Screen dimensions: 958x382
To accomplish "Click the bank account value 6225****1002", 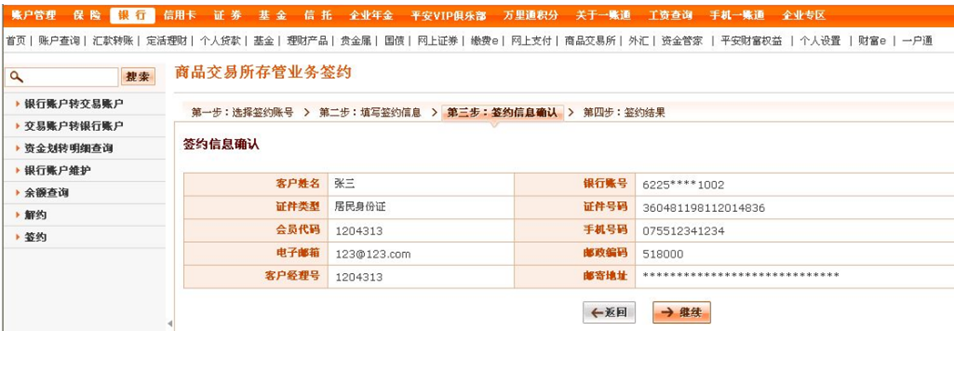I will coord(684,185).
